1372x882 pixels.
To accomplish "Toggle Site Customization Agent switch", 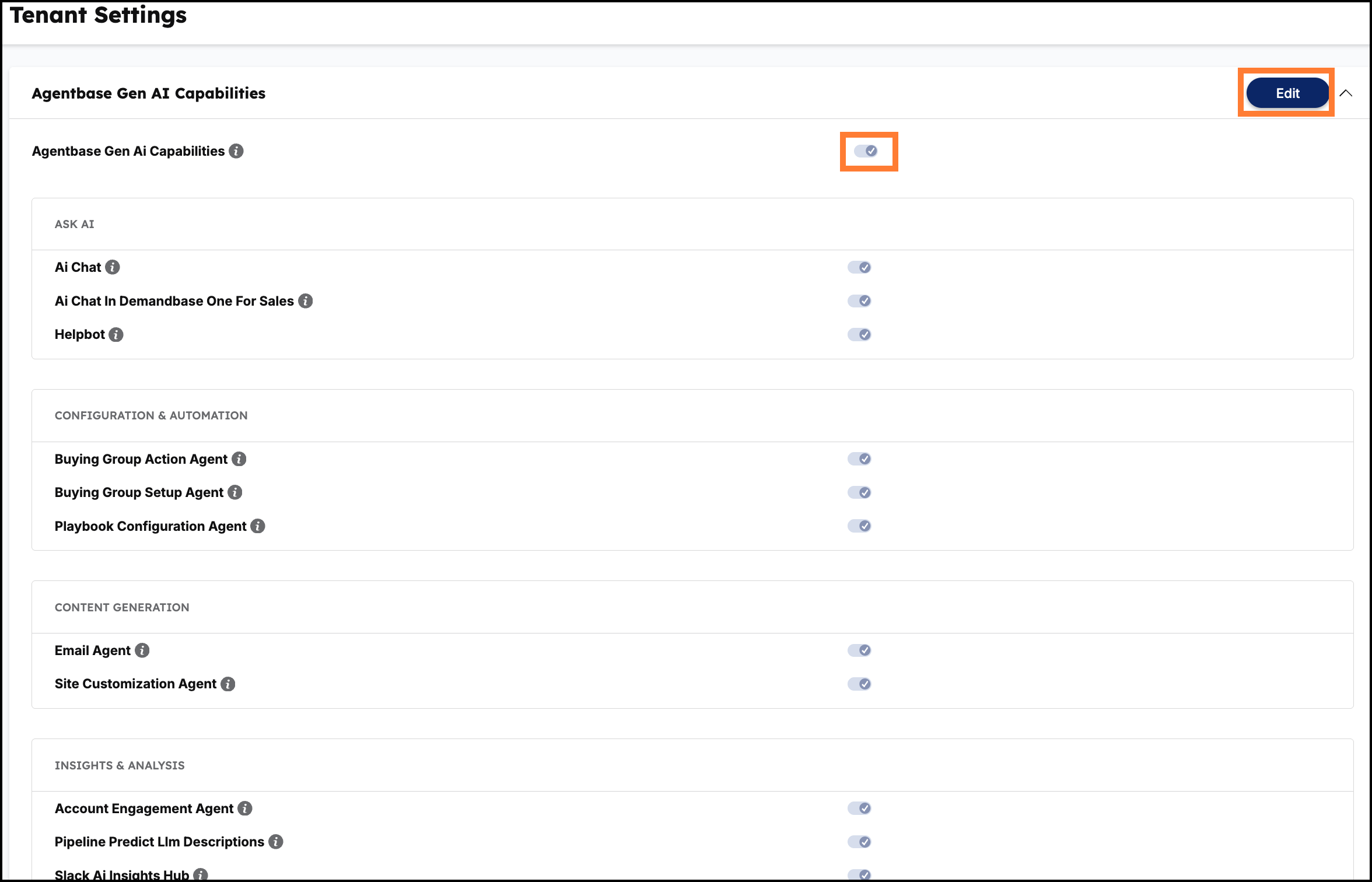I will coord(859,684).
